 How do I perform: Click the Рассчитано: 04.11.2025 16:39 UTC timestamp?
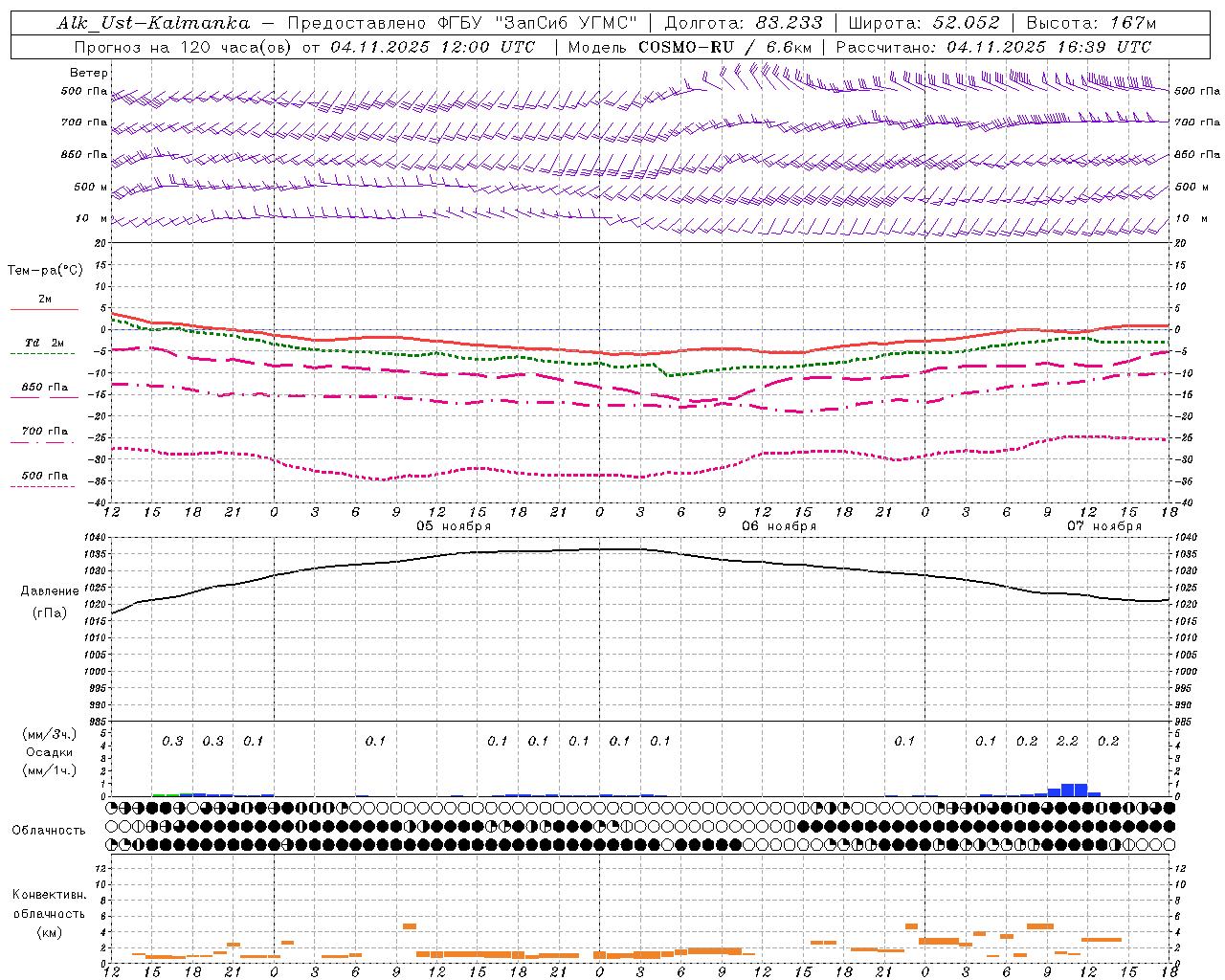click(x=993, y=47)
